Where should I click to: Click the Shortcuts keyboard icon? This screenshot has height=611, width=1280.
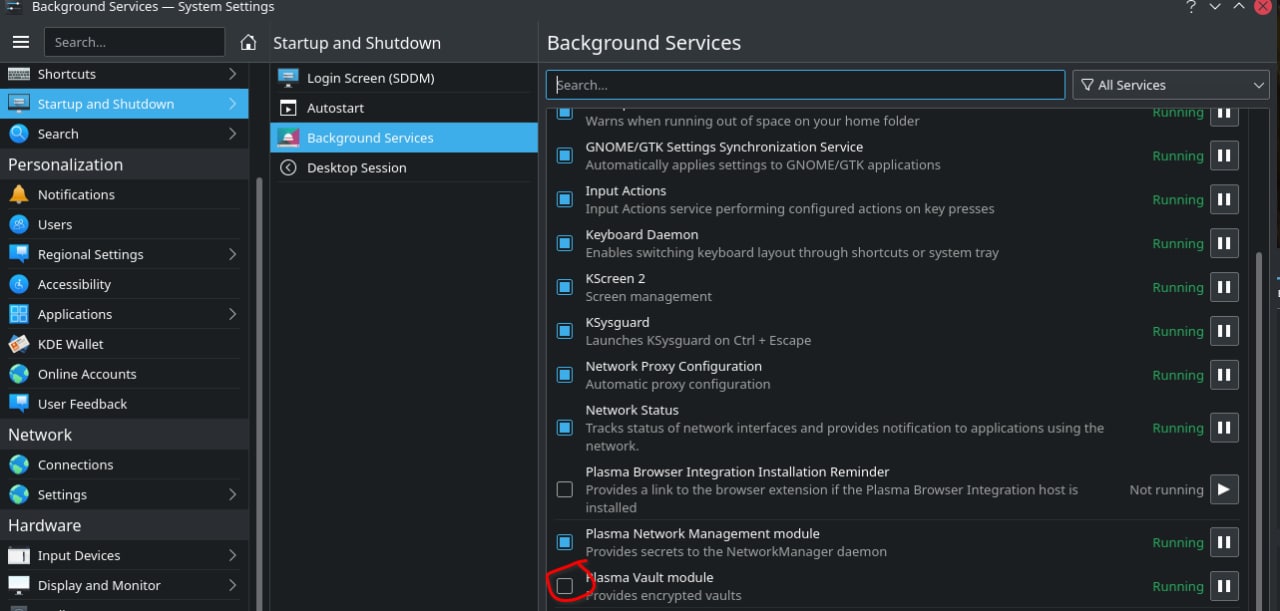[18, 74]
